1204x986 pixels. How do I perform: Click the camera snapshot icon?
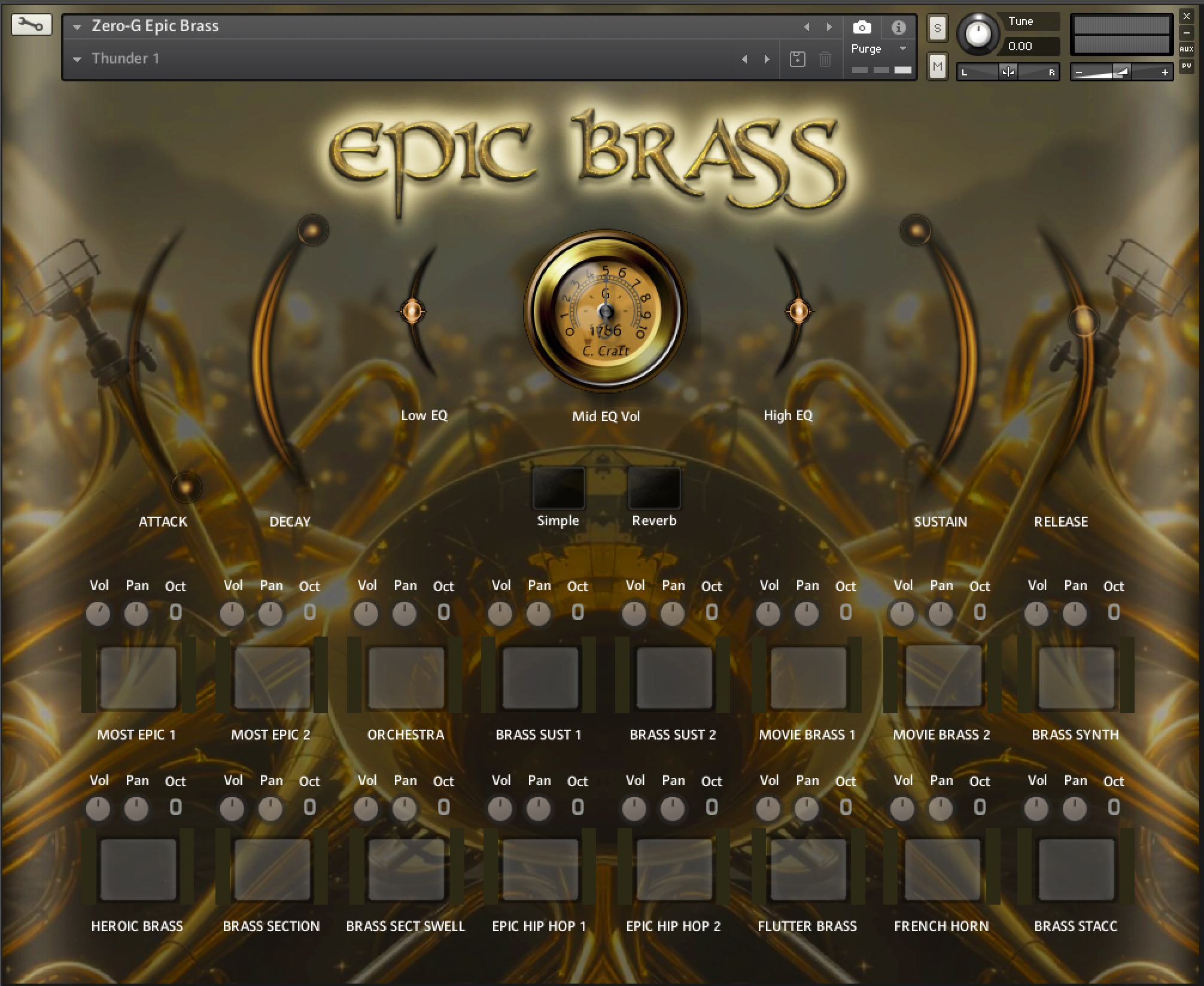tap(862, 27)
